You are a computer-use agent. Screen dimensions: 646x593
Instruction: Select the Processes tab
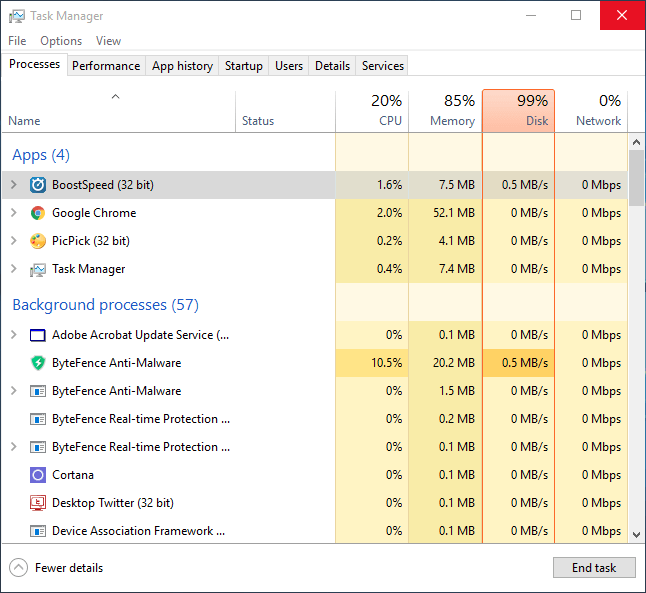click(x=35, y=64)
